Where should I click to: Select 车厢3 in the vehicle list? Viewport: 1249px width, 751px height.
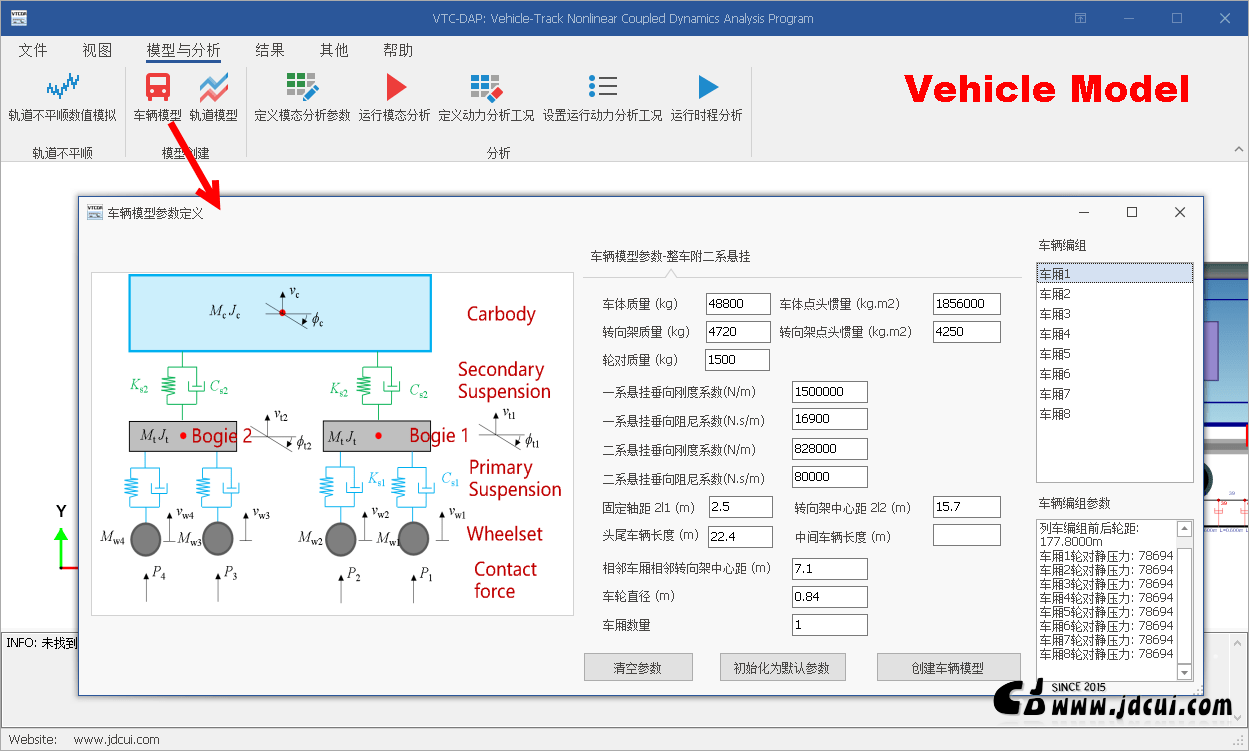tap(1055, 314)
